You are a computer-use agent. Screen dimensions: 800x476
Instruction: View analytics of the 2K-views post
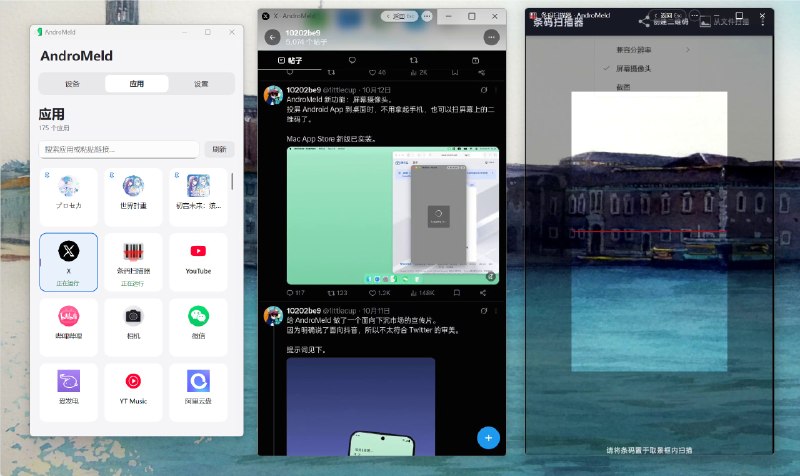(418, 72)
